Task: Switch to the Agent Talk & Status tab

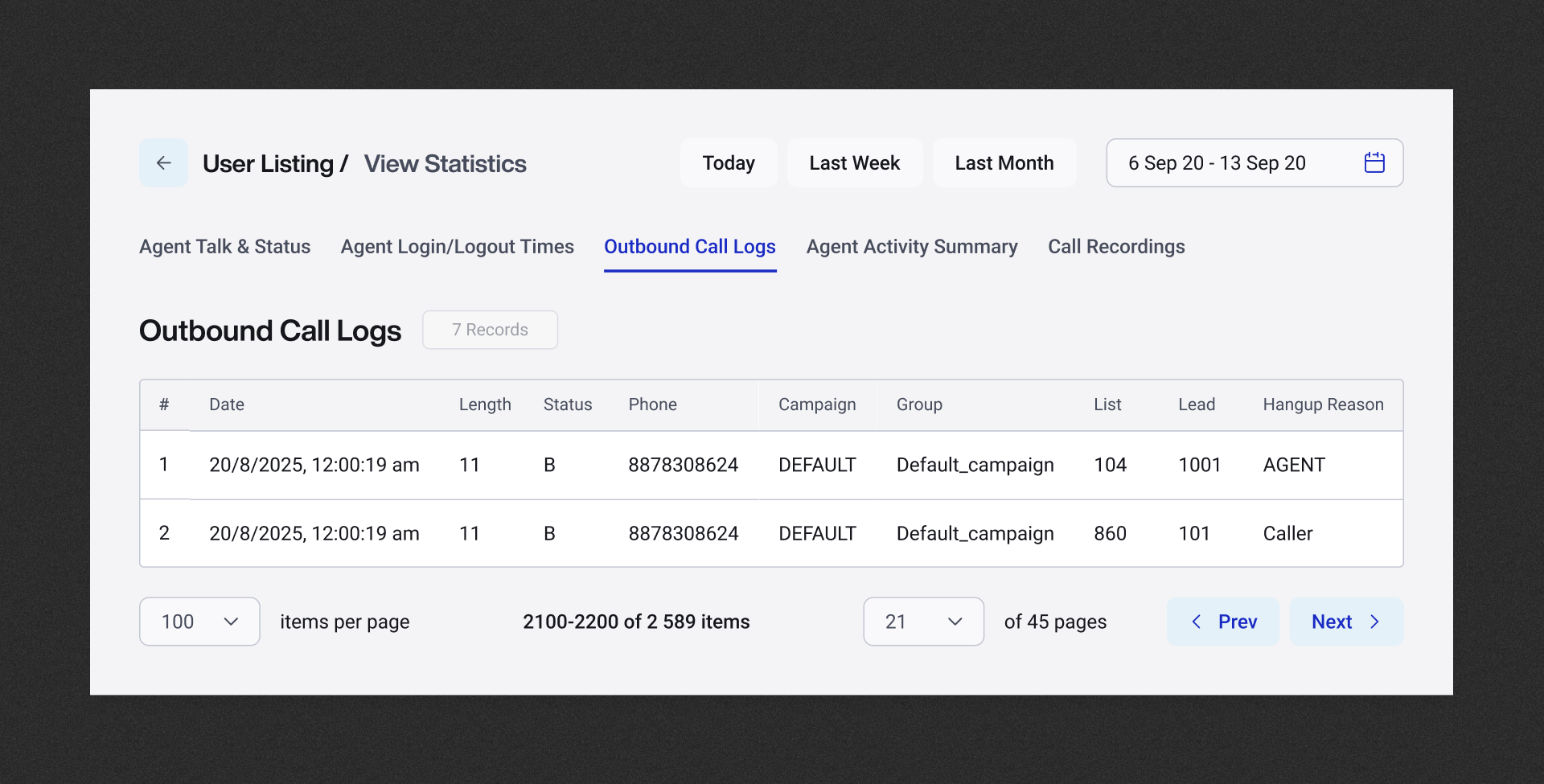Action: (x=224, y=247)
